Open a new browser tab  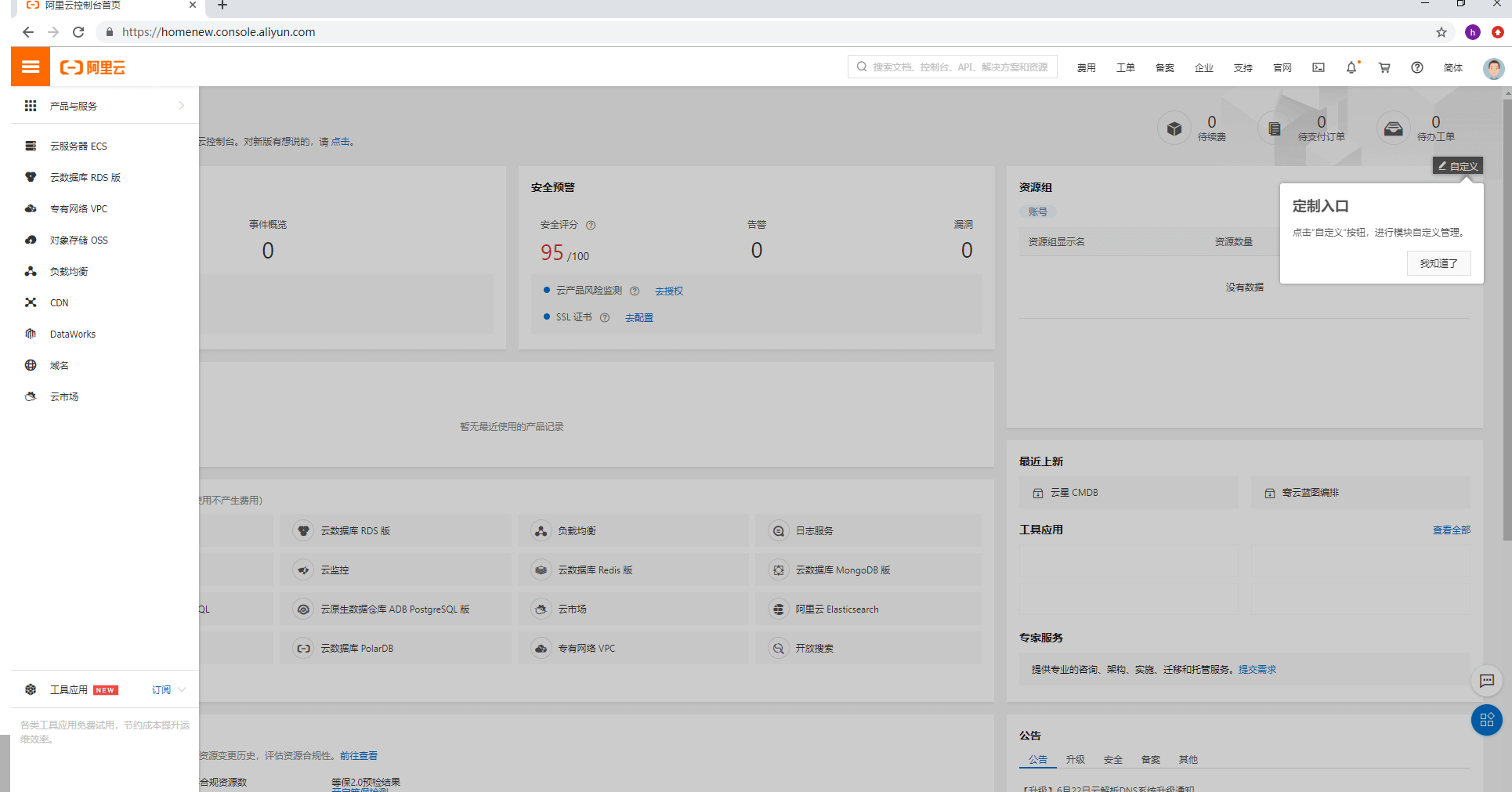[222, 5]
